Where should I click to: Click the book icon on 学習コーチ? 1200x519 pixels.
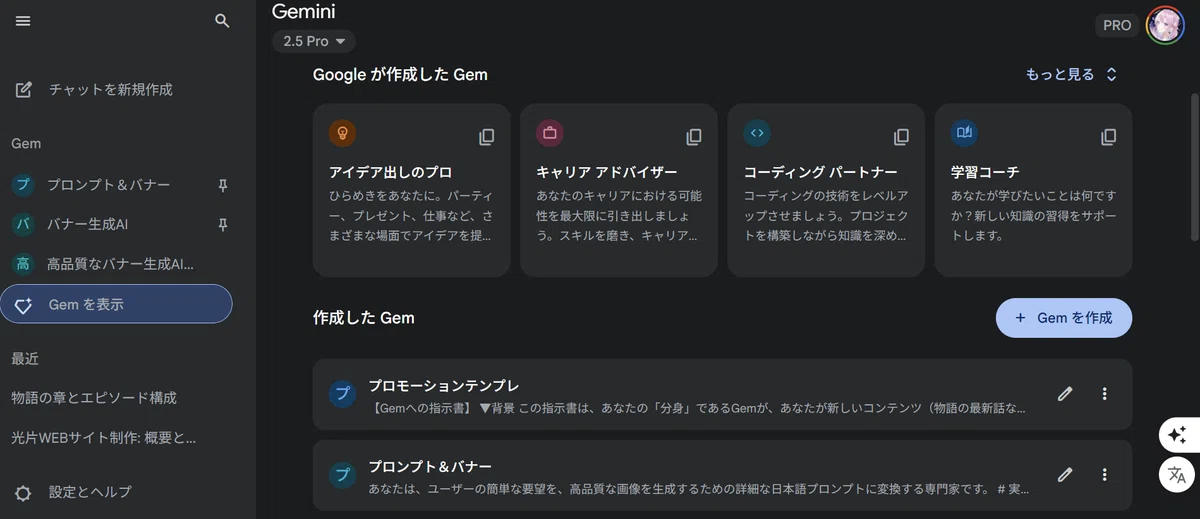[964, 132]
